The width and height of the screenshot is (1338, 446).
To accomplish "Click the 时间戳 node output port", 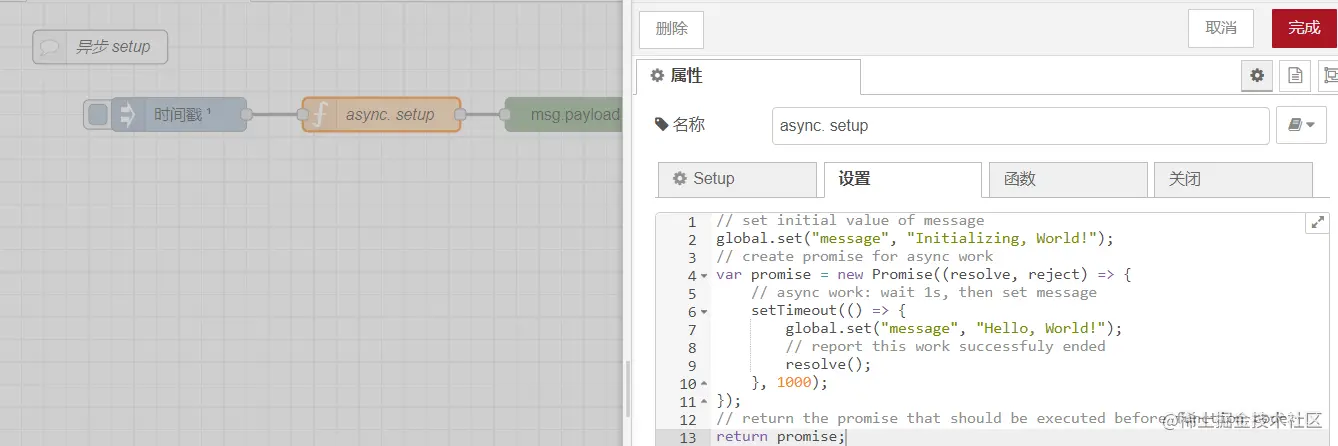I will (x=247, y=115).
